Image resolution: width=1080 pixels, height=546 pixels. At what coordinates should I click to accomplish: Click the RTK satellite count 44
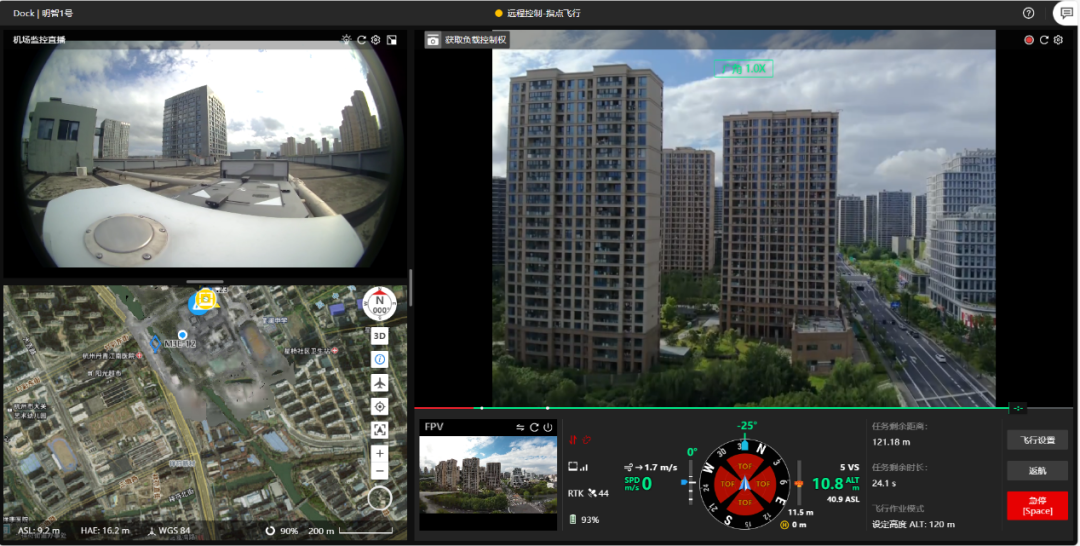click(588, 493)
